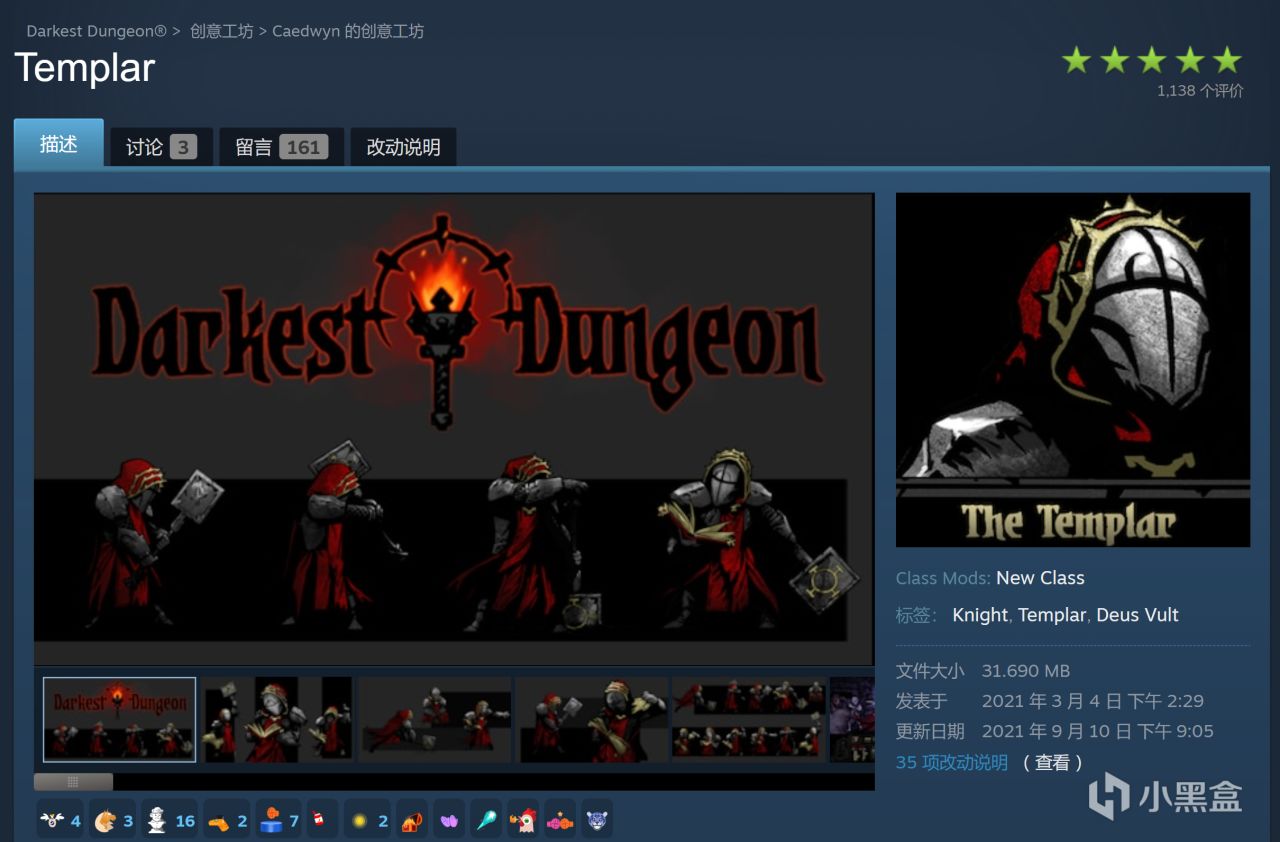1280x842 pixels.
Task: Click the 2021 年 3 月 4 日 posted date
Action: (1093, 701)
